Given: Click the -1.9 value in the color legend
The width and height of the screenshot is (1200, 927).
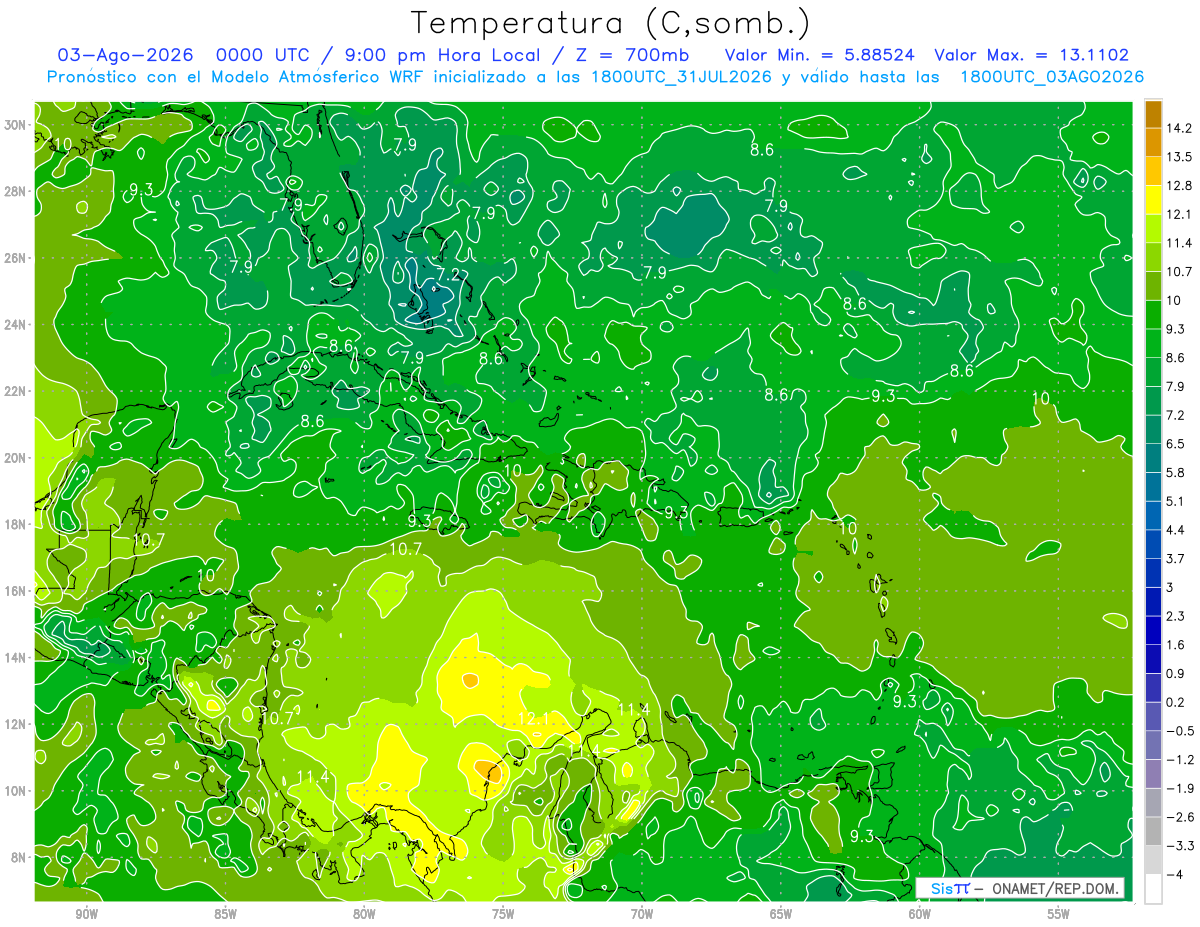Looking at the screenshot, I should (x=1180, y=788).
